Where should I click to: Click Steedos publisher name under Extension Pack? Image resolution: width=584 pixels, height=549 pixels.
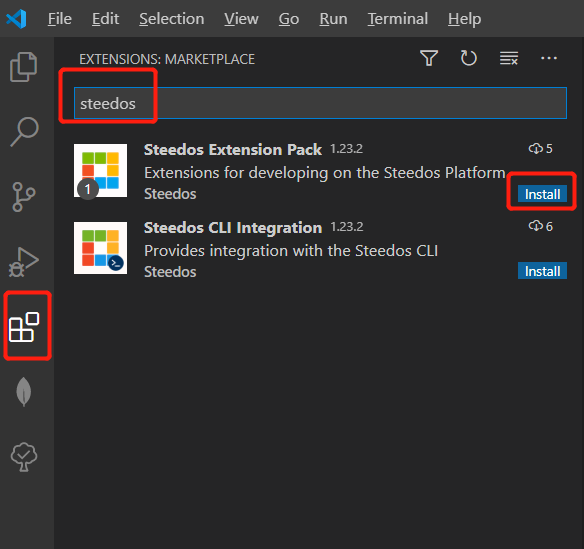coord(170,194)
